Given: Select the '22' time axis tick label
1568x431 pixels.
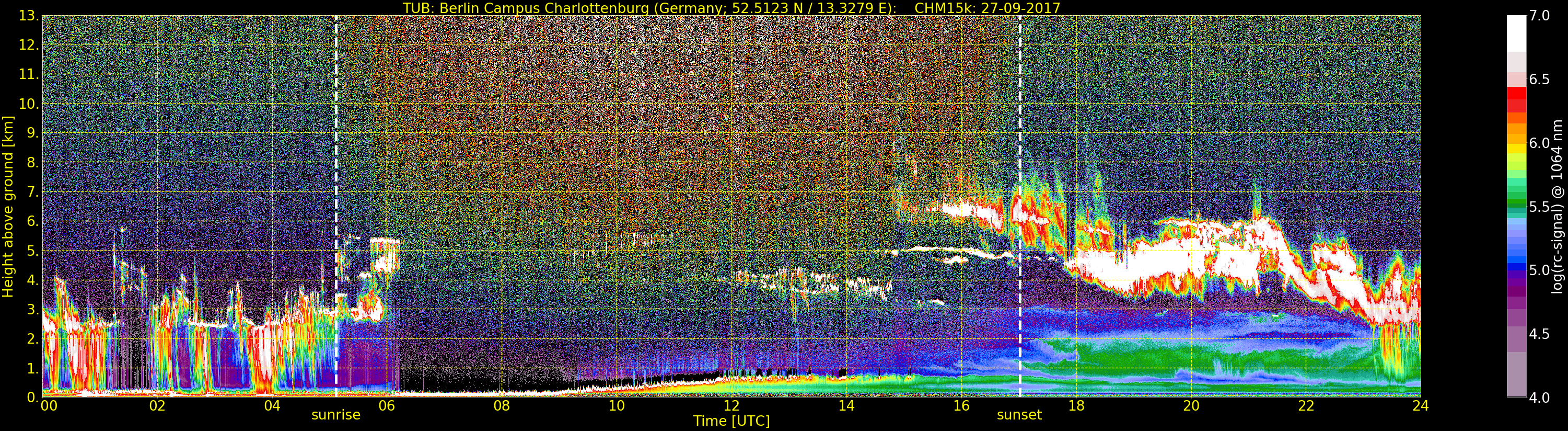Looking at the screenshot, I should click(x=1306, y=405).
